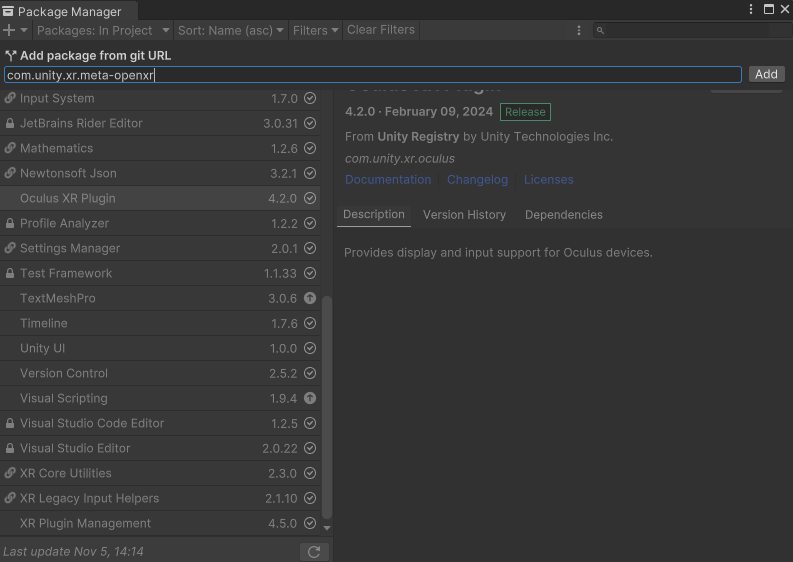Open the Changelog link
The width and height of the screenshot is (793, 562).
[x=477, y=180]
